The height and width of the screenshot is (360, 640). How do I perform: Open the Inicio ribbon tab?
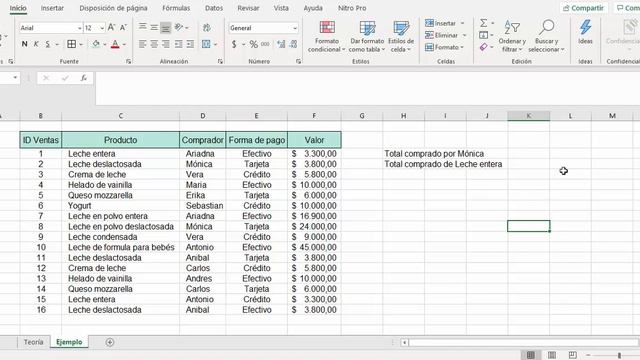[18, 8]
